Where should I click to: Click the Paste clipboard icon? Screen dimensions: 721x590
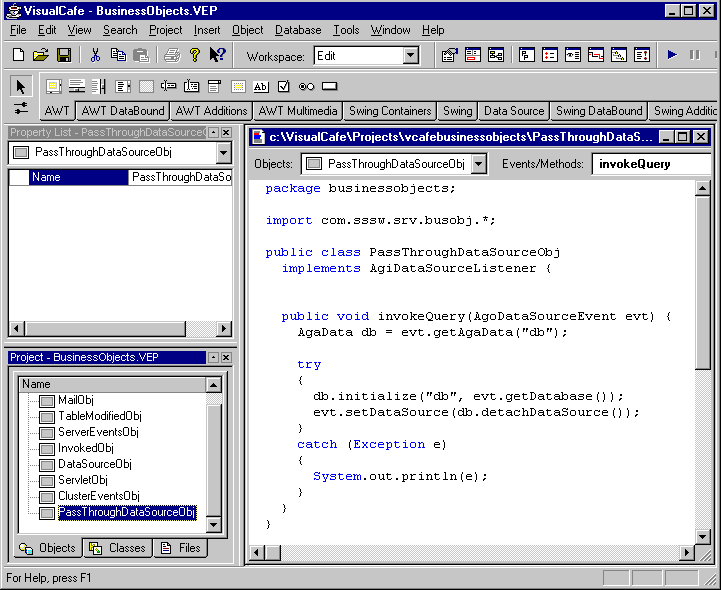141,55
